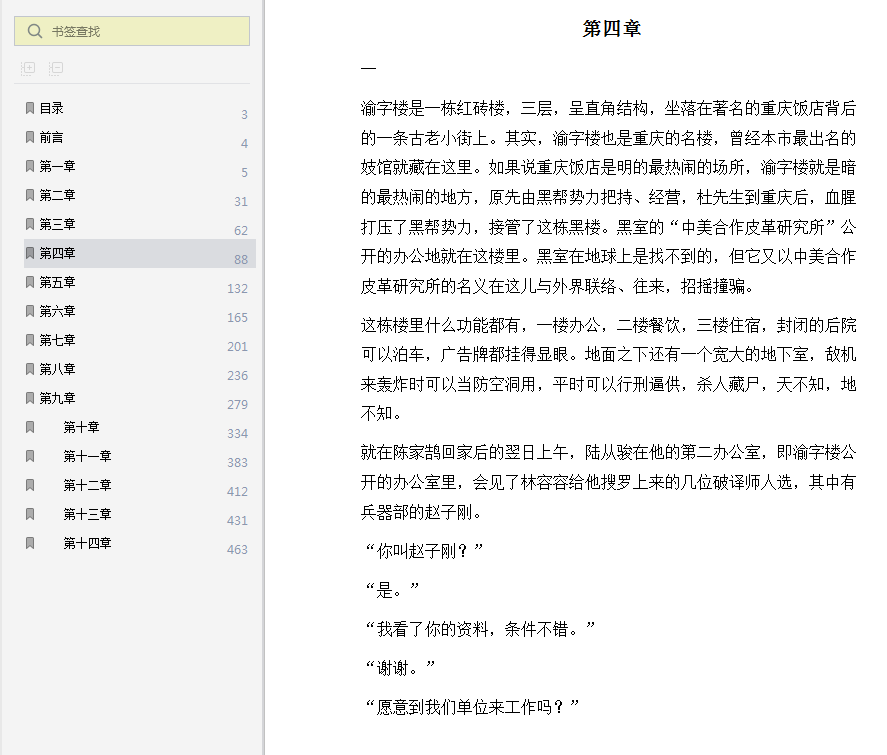Click bookmark icon beside 第一章
Image resolution: width=887 pixels, height=755 pixels.
(30, 166)
